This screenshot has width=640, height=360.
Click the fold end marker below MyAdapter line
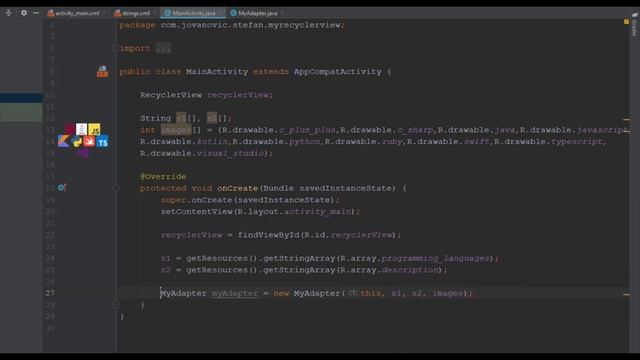tap(116, 305)
